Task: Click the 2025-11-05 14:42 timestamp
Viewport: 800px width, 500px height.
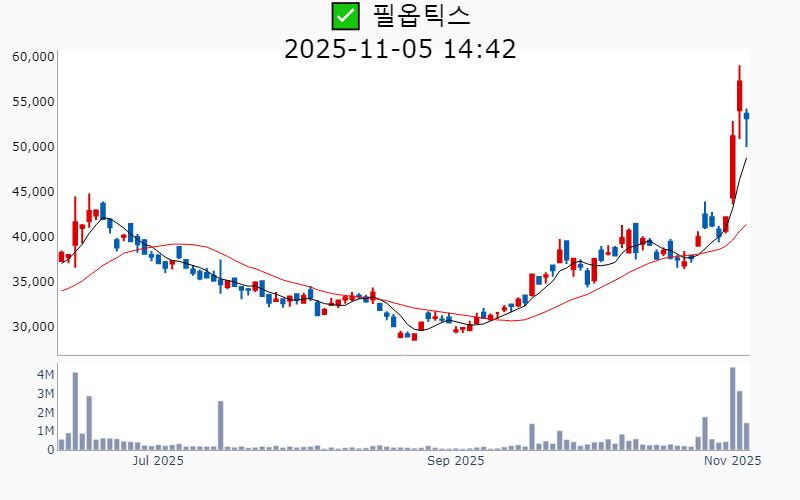Action: [x=400, y=48]
